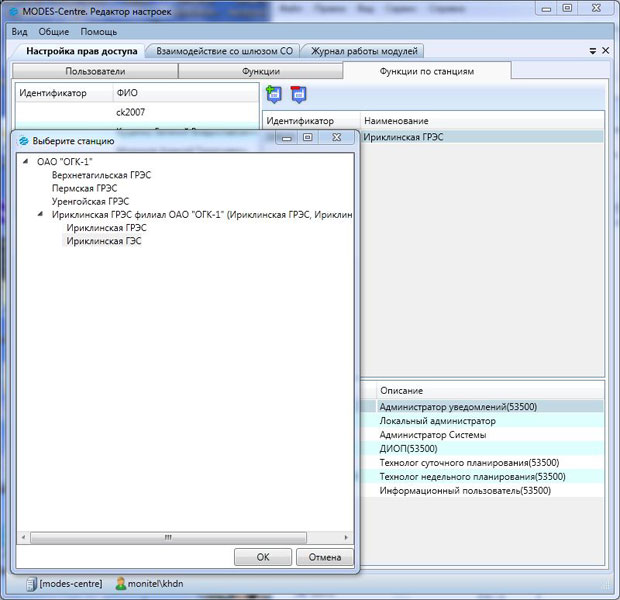Open the Пользователи sub-tab
Viewport: 620px width, 600px height.
(95, 71)
